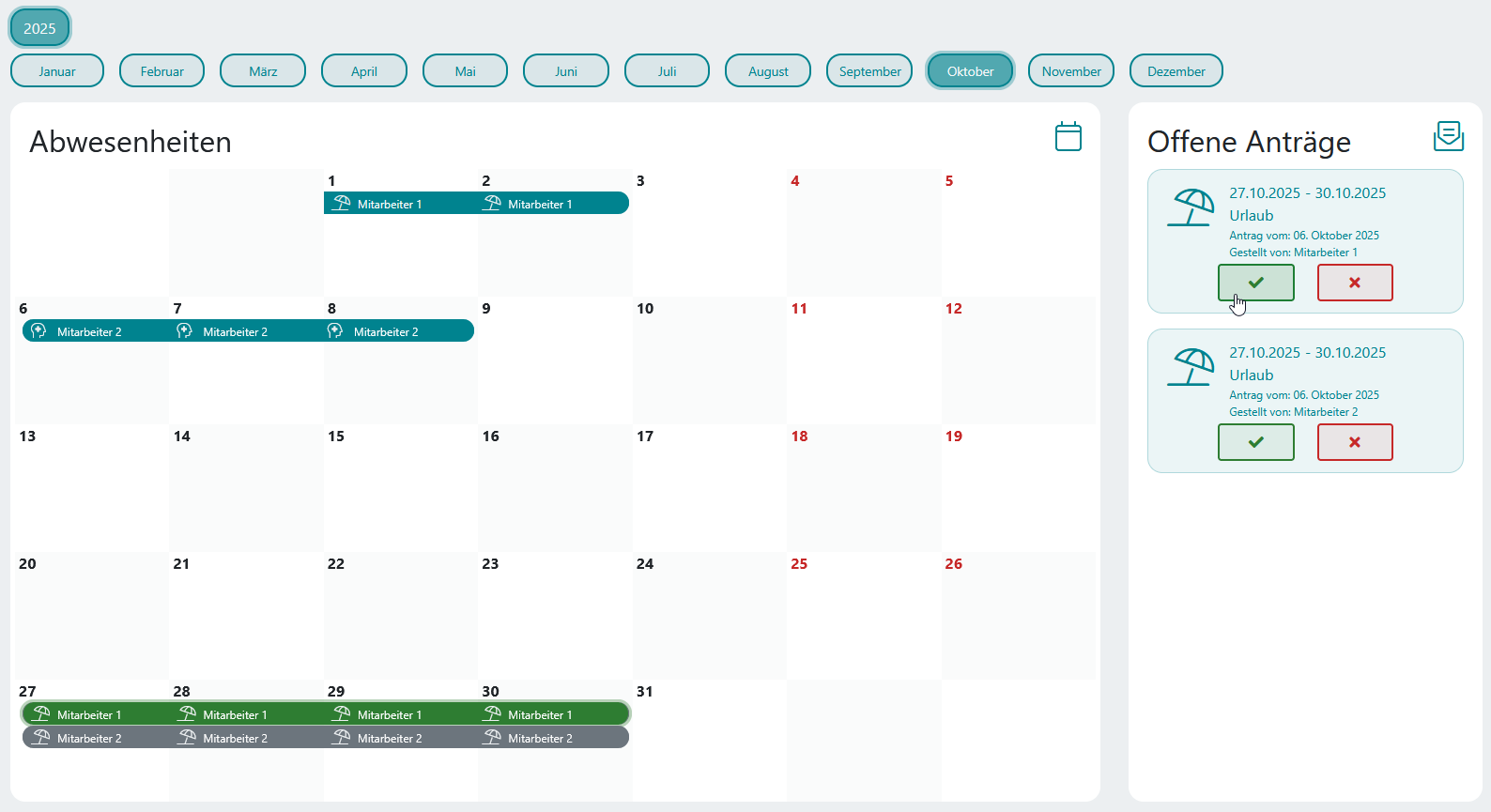Screen dimensions: 1491x812
Task: Approve Mitarbeiter 2 vacation request
Action: click(x=1255, y=442)
